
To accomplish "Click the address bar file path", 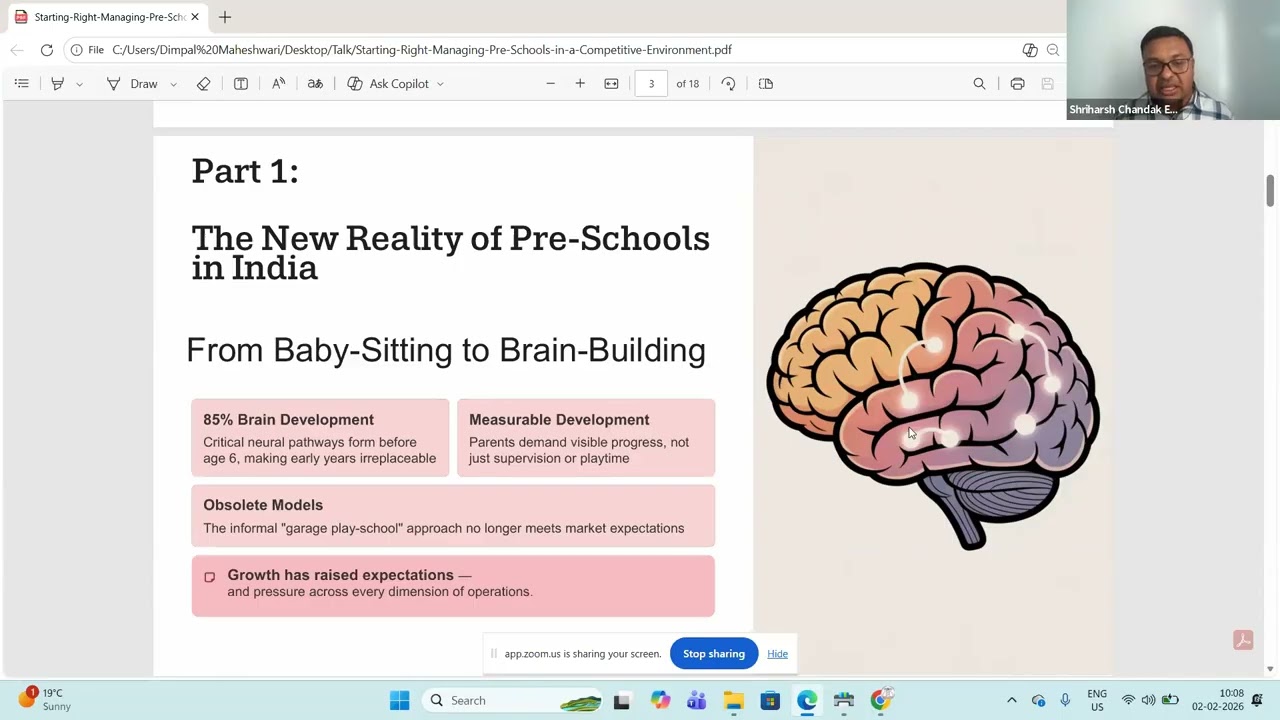I will click(x=422, y=50).
